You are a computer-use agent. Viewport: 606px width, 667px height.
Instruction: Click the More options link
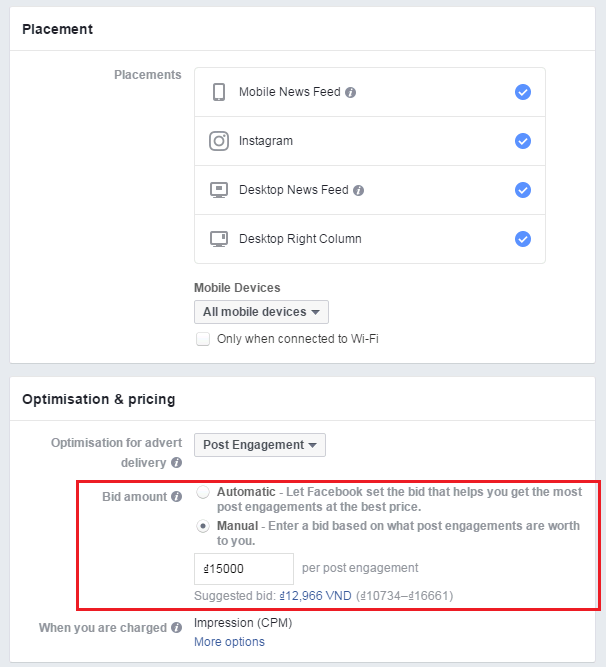tap(229, 642)
